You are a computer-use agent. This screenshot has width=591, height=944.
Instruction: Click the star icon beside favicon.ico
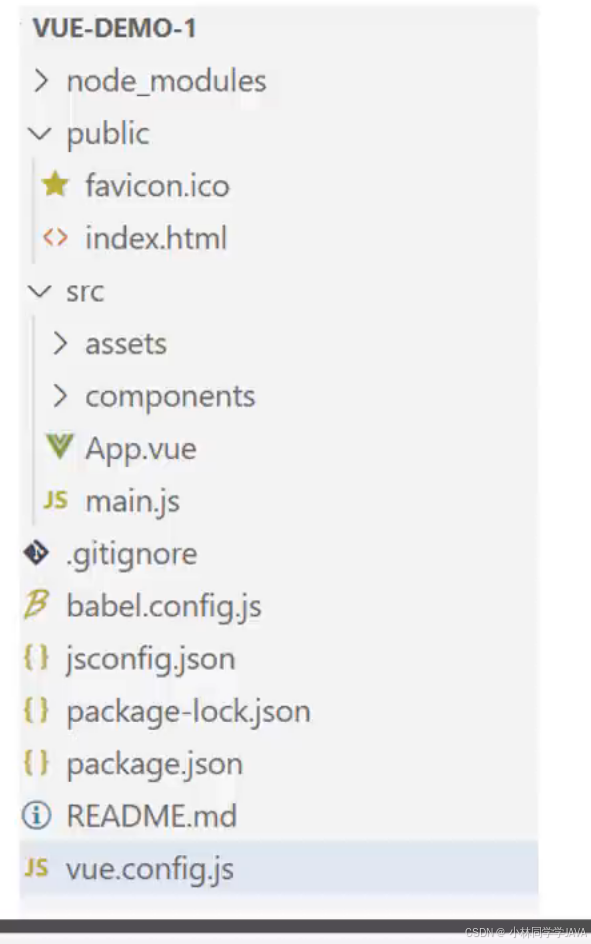55,184
